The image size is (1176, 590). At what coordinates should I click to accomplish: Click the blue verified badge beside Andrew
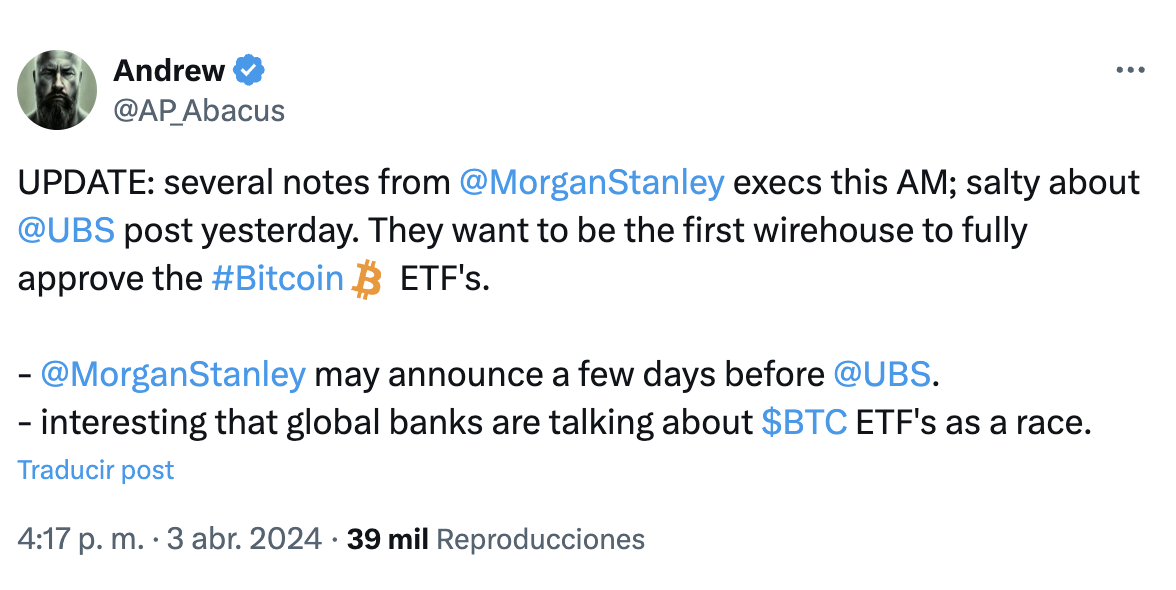(x=249, y=71)
